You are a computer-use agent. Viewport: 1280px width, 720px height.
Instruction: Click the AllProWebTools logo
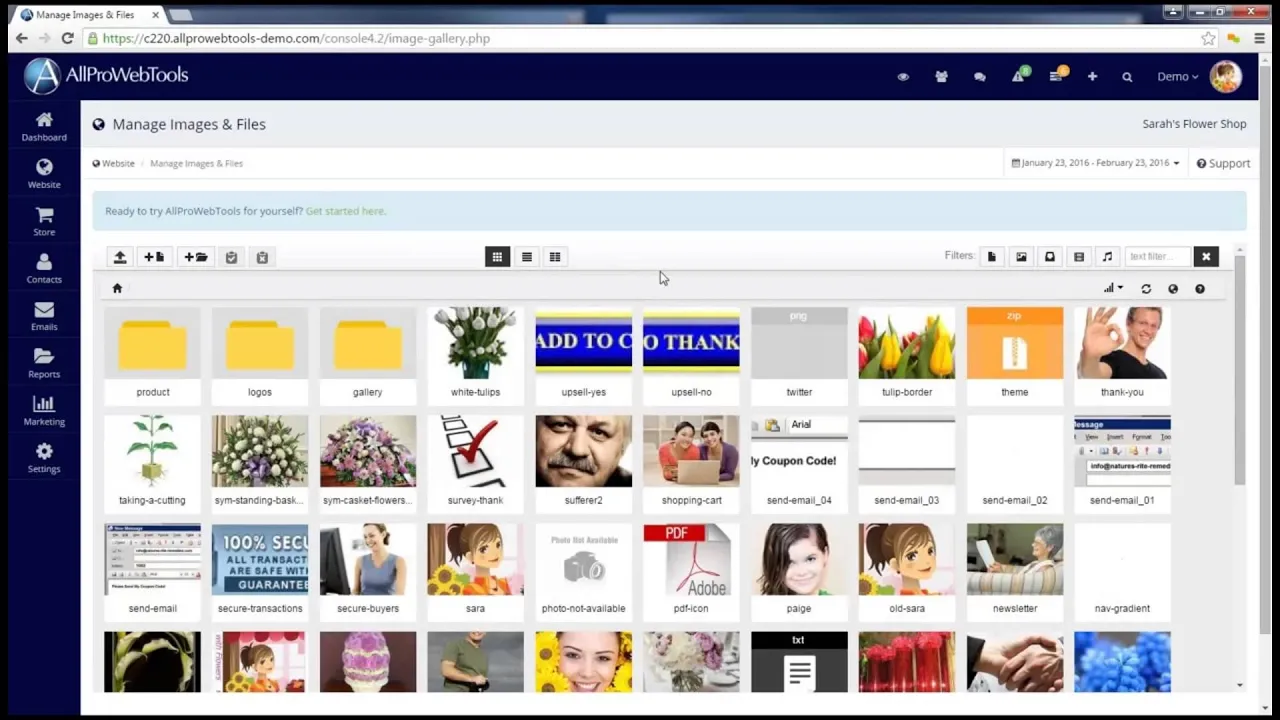pyautogui.click(x=106, y=76)
